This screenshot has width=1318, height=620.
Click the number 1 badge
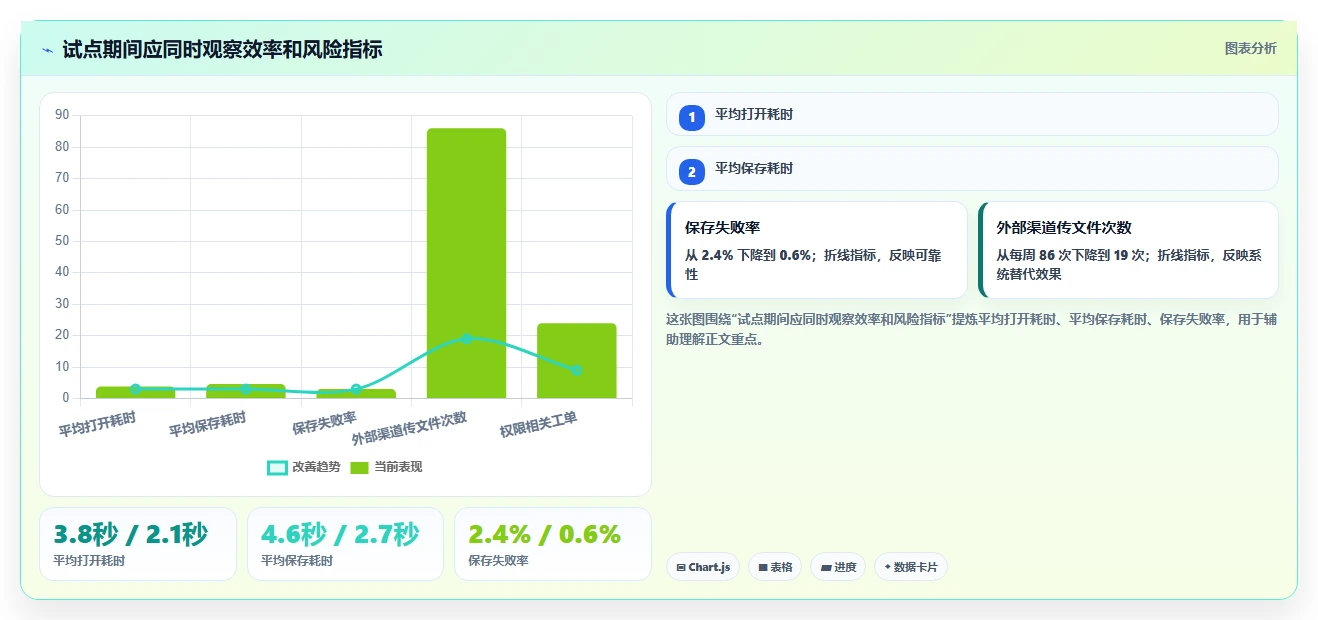[x=691, y=117]
